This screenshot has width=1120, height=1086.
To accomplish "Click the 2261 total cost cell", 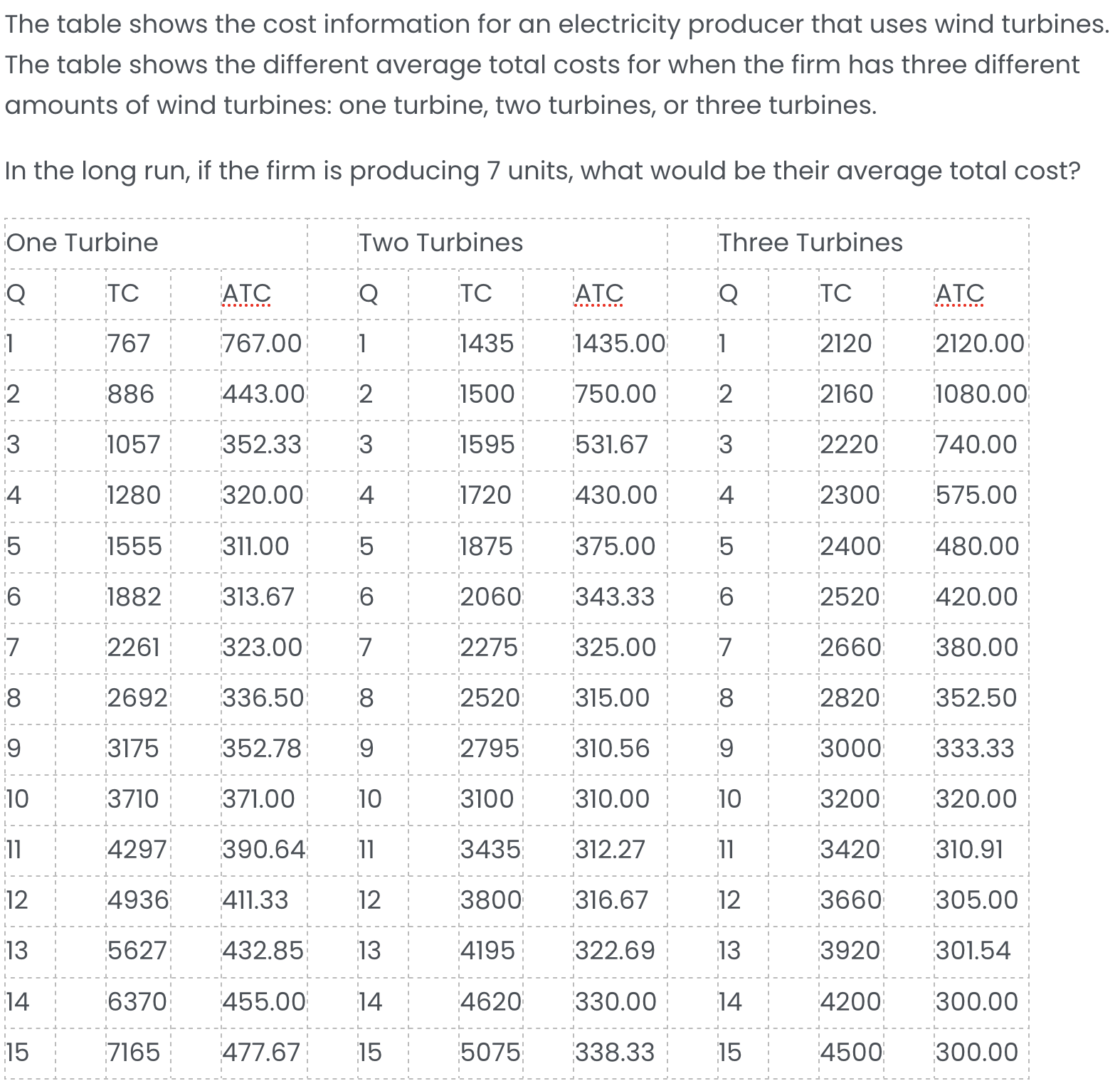I will coord(134,648).
